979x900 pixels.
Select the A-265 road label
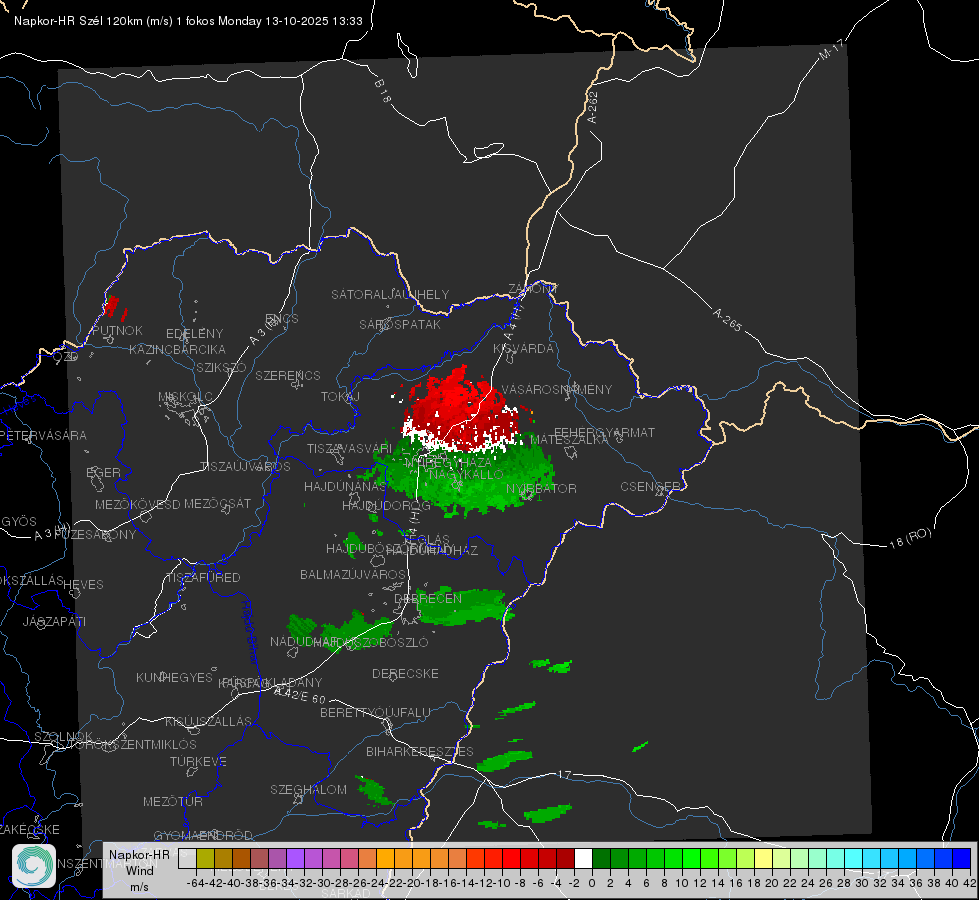pos(727,319)
